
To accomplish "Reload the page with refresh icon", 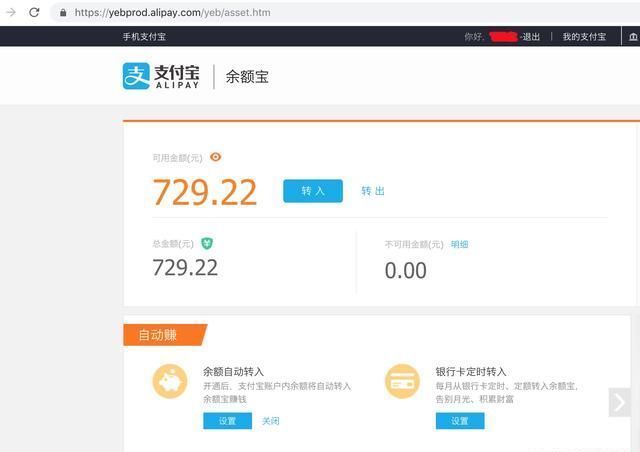I will (34, 12).
